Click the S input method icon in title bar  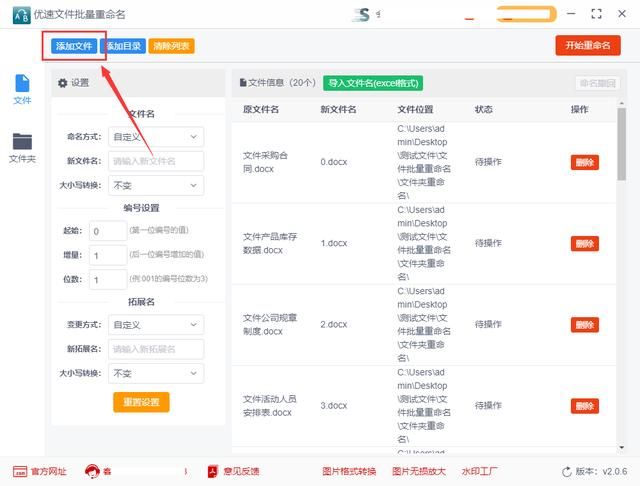coord(362,15)
